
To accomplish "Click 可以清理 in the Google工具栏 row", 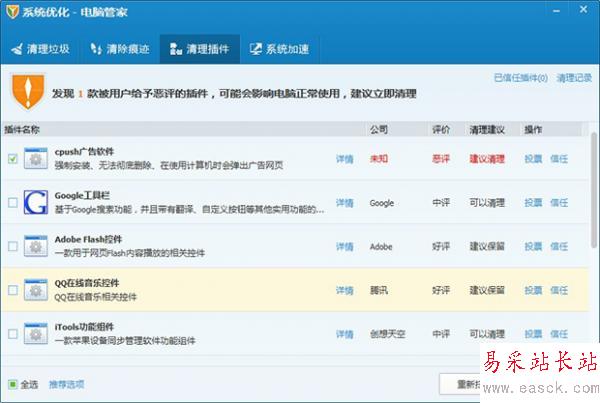I will (487, 202).
